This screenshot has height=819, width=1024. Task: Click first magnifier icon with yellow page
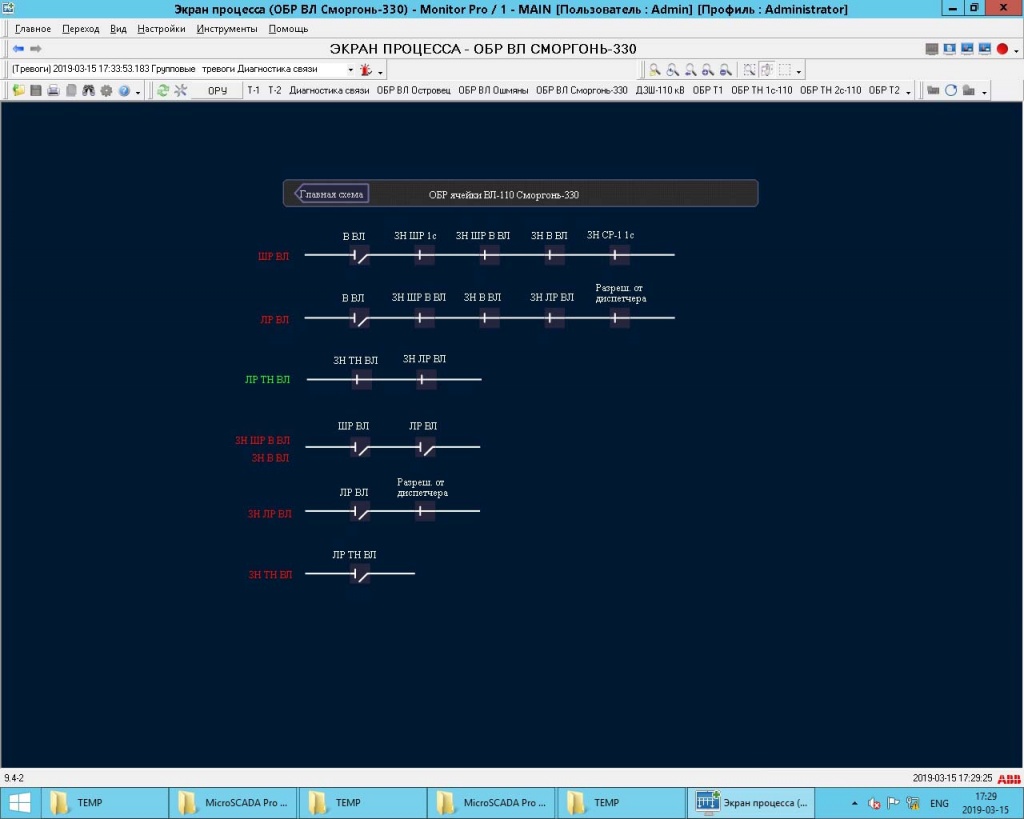click(x=654, y=70)
